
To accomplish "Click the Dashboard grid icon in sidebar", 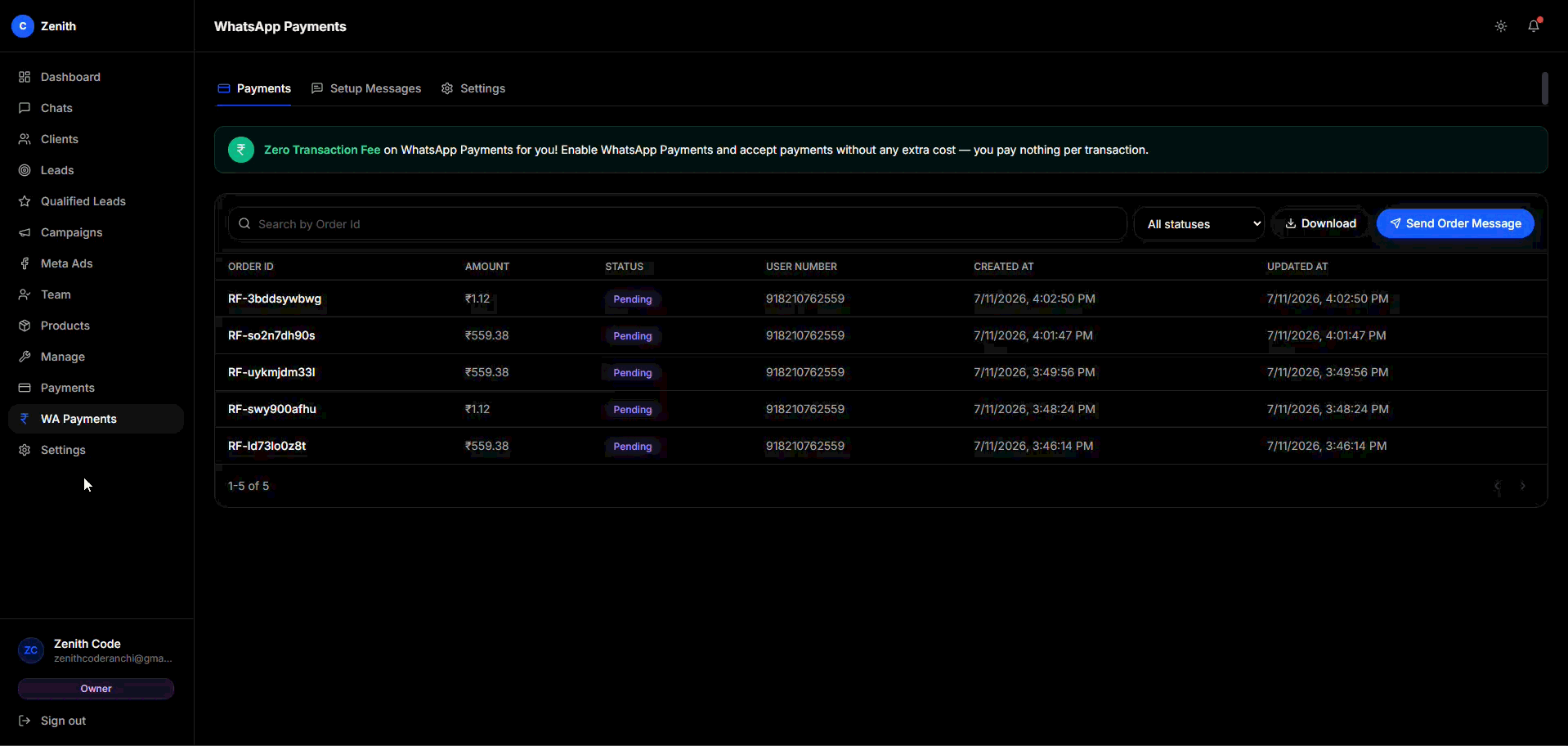I will pos(25,77).
